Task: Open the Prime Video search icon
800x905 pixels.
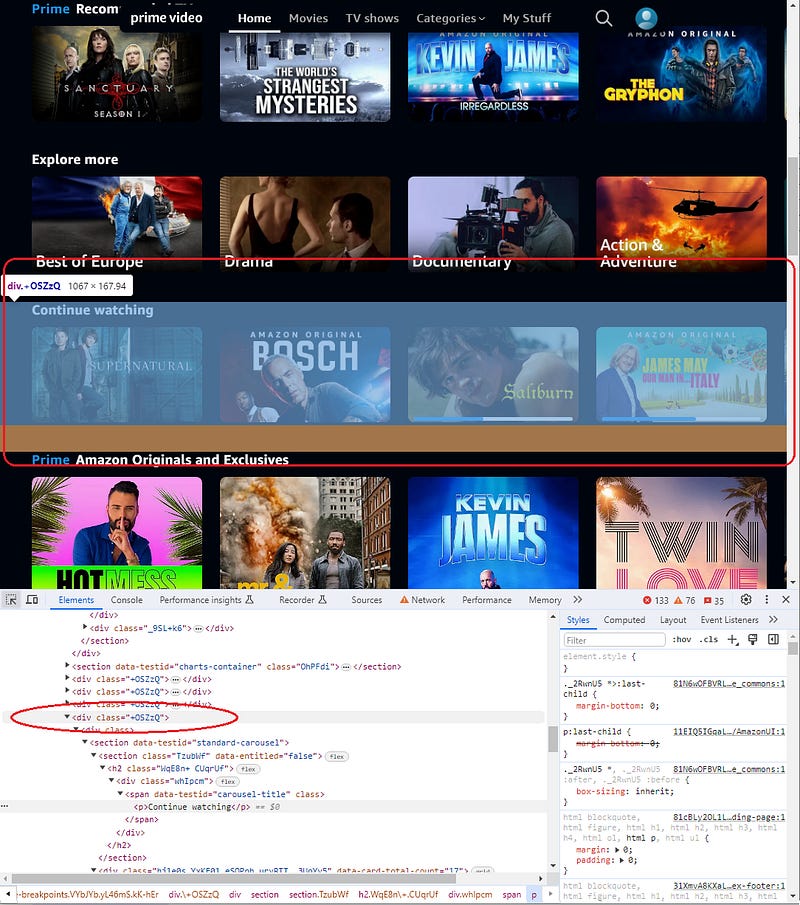Action: tap(603, 18)
